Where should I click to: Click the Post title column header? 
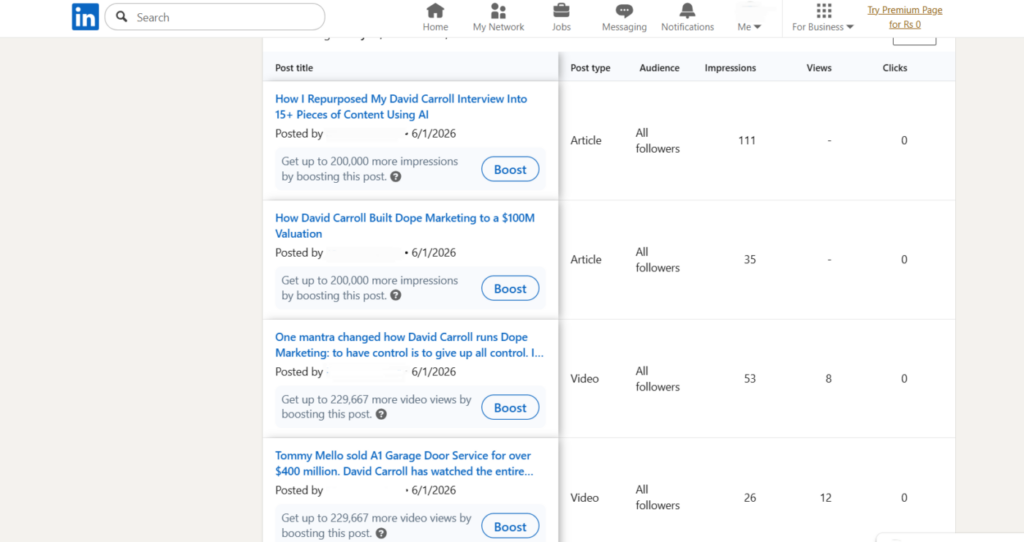[x=294, y=68]
